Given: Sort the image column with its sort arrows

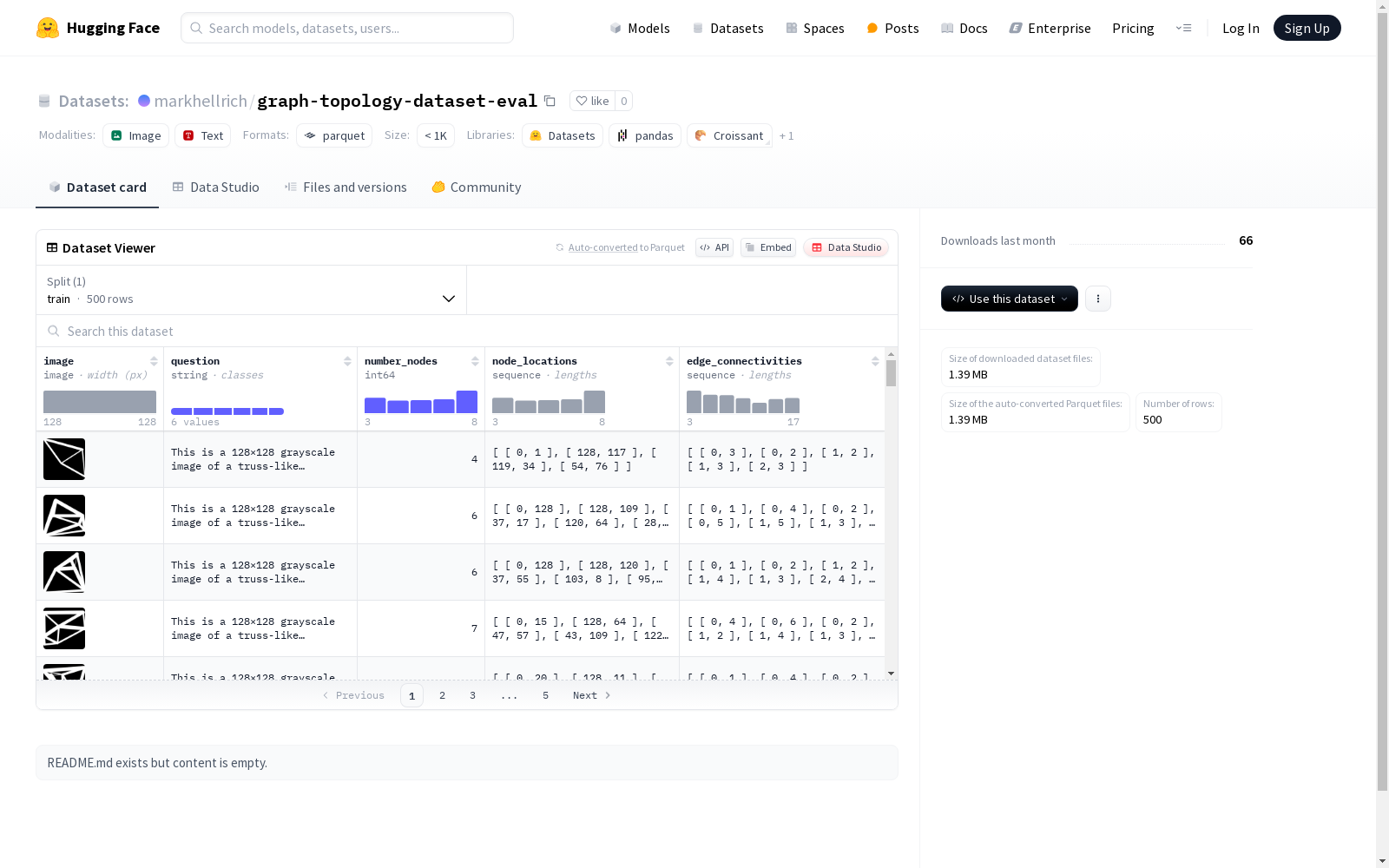Looking at the screenshot, I should click(x=154, y=361).
